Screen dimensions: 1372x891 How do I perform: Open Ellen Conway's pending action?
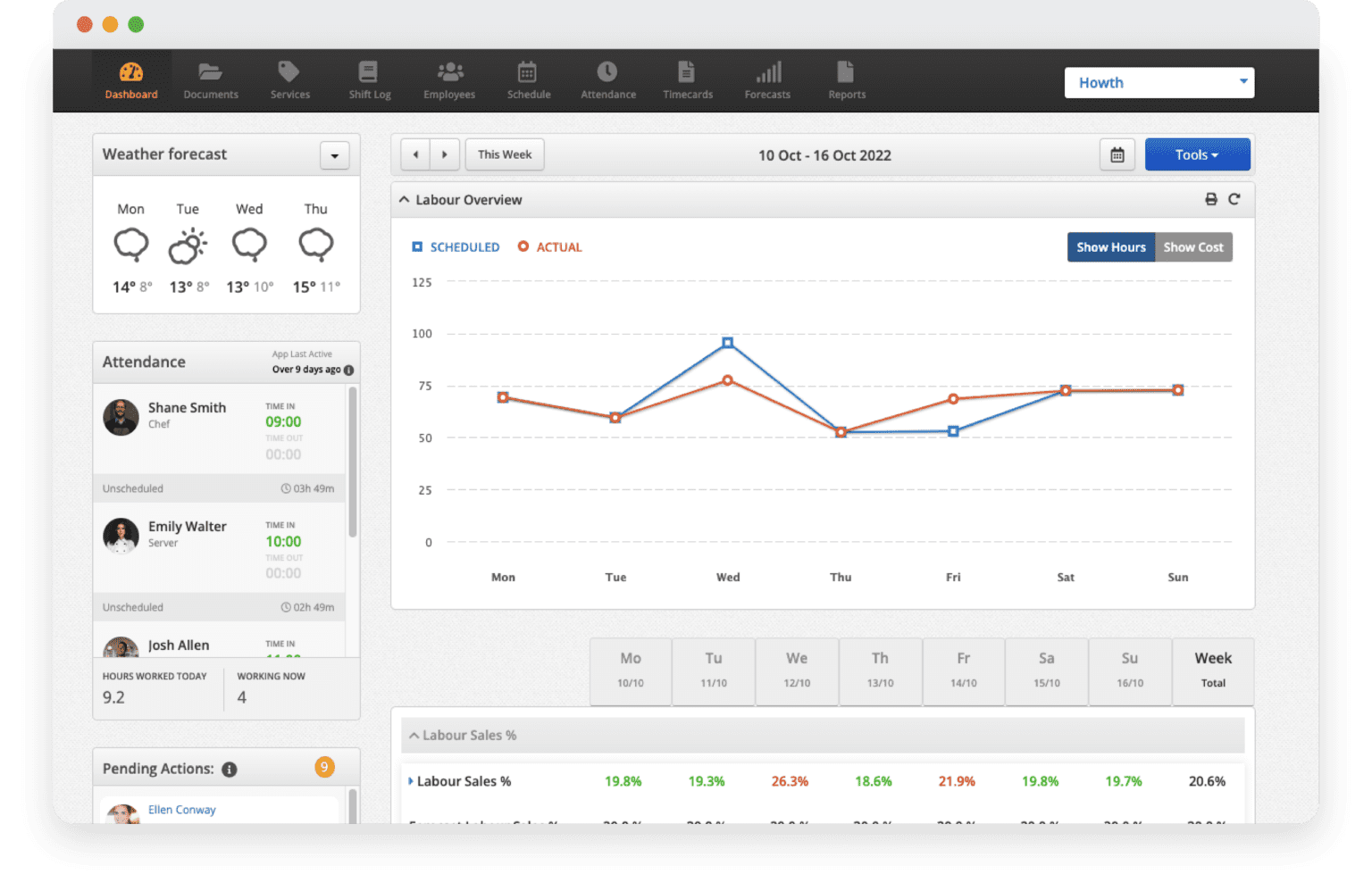tap(181, 810)
